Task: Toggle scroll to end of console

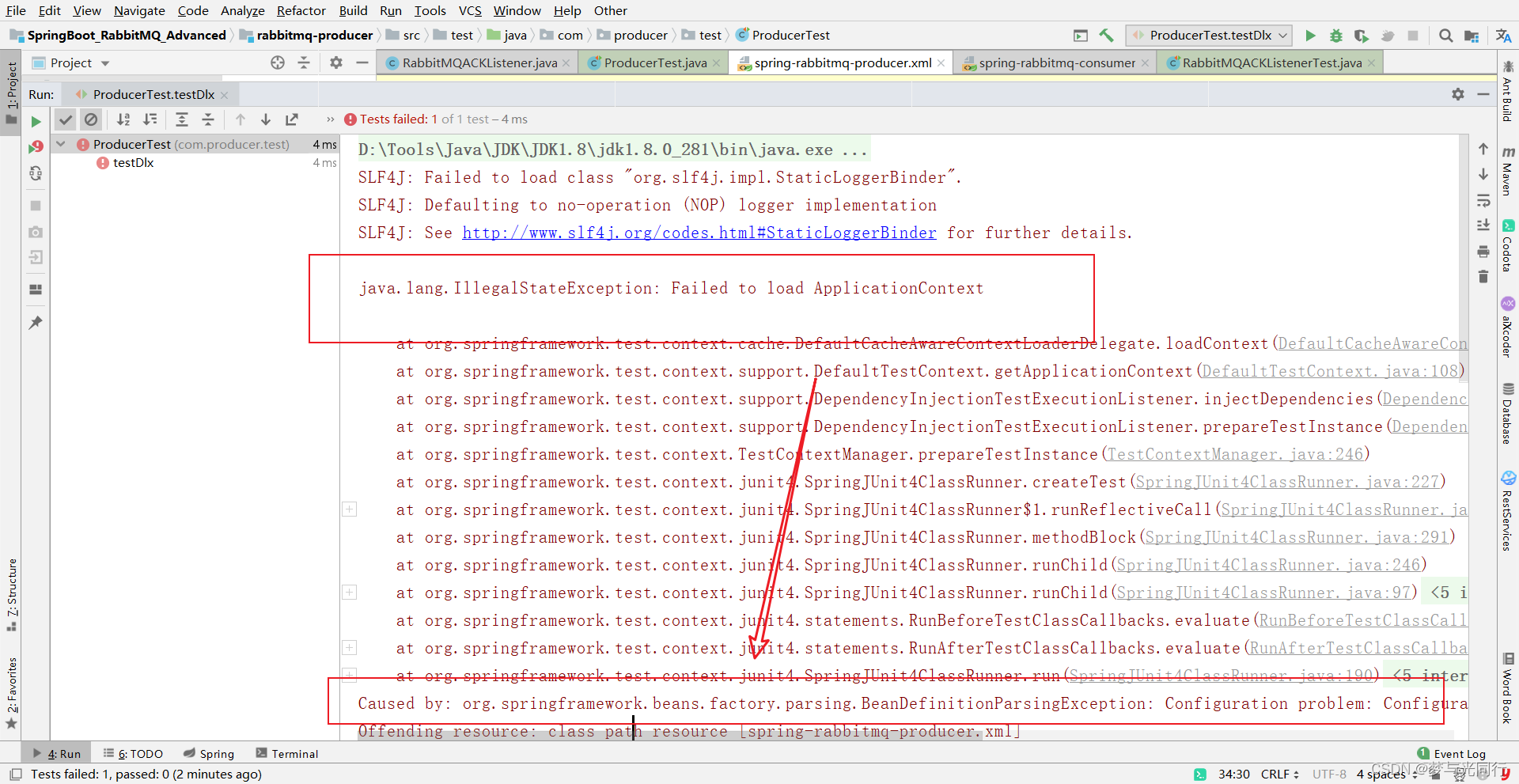Action: pos(1483,225)
